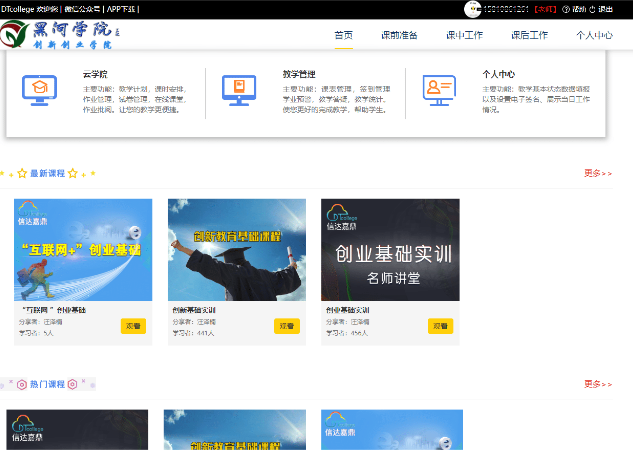Open the 课后工作 navigation menu

(x=529, y=36)
